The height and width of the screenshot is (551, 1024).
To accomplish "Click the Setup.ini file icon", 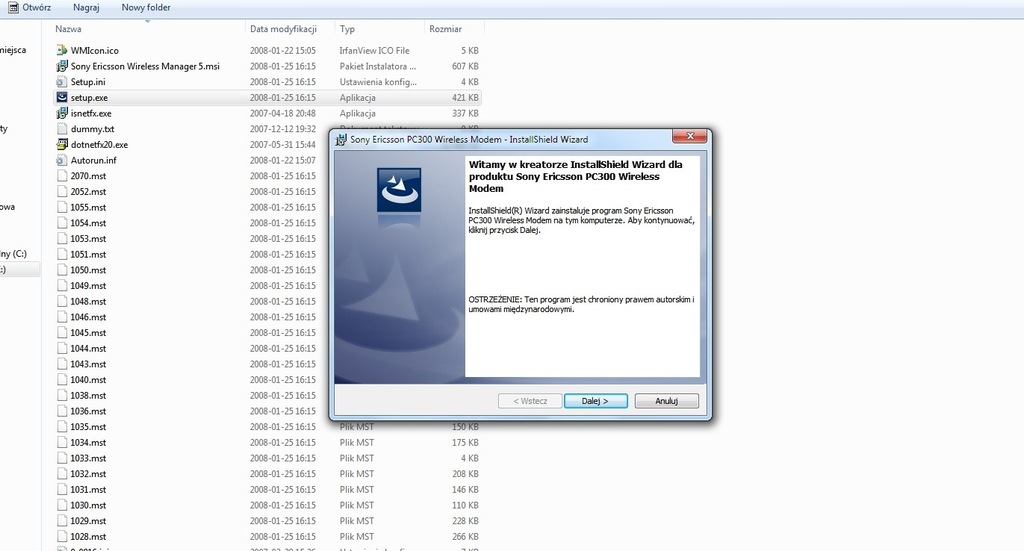I will pyautogui.click(x=61, y=82).
